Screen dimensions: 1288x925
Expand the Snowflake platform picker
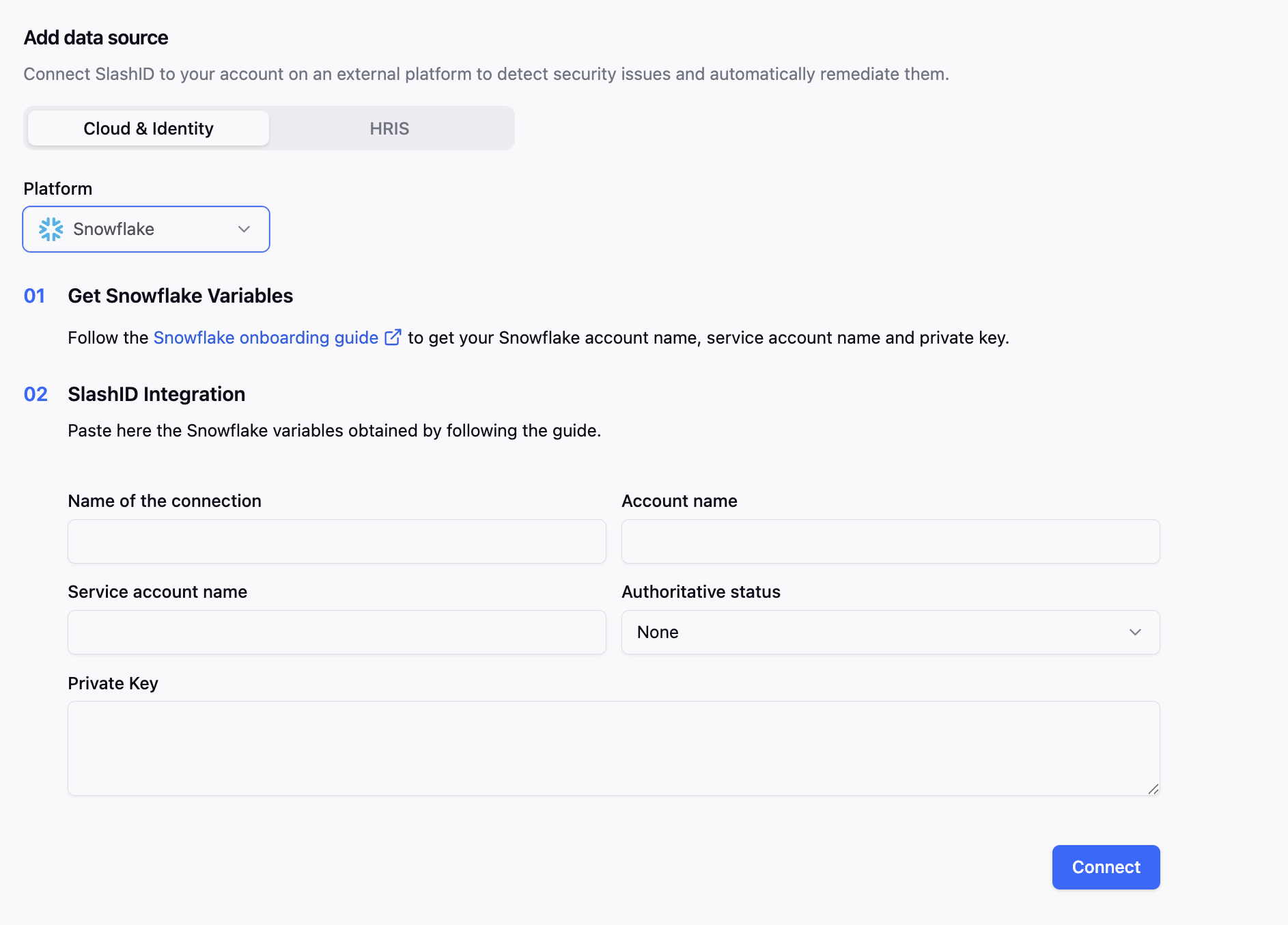(145, 230)
